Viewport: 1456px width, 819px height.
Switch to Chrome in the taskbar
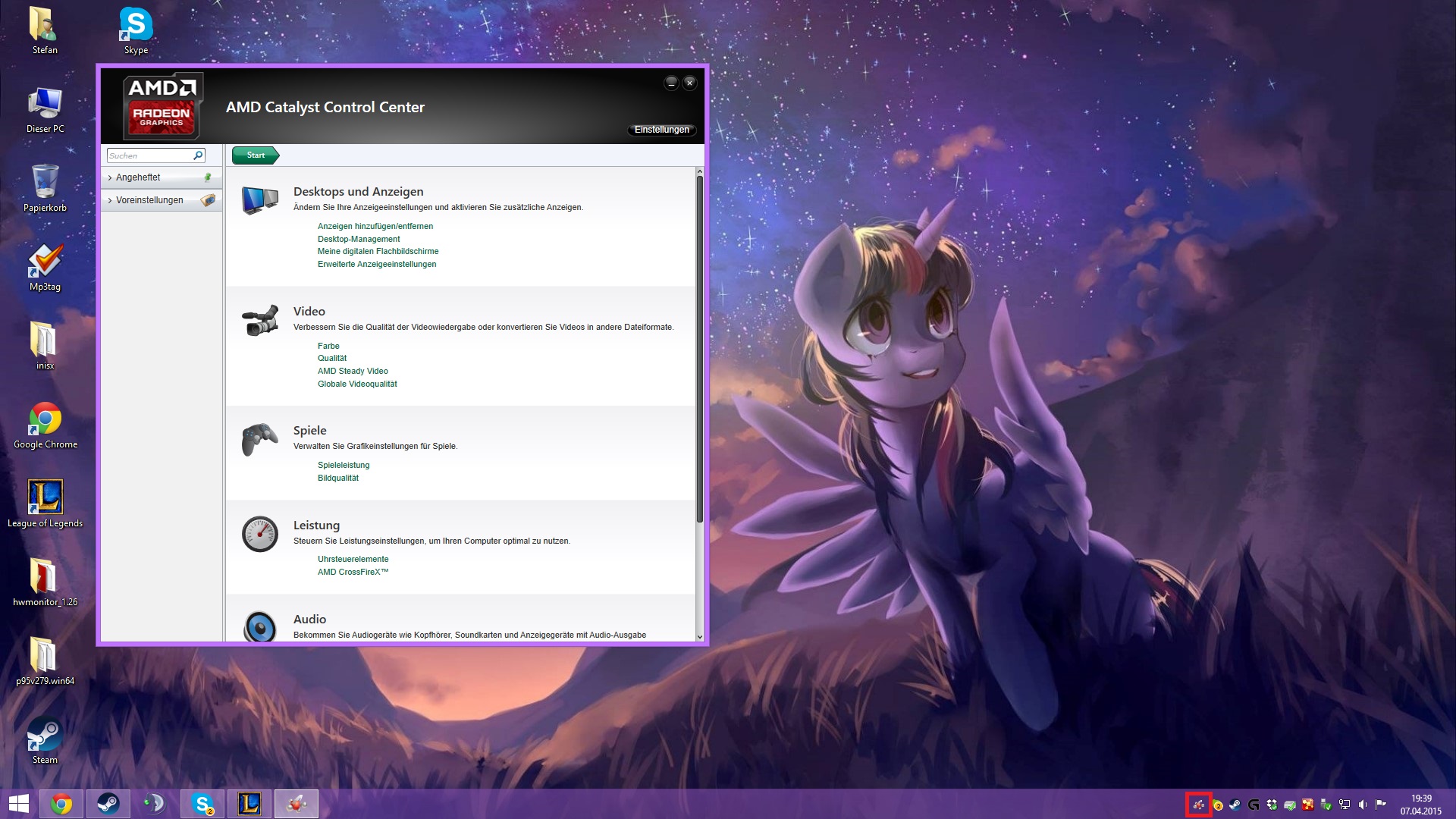(61, 804)
